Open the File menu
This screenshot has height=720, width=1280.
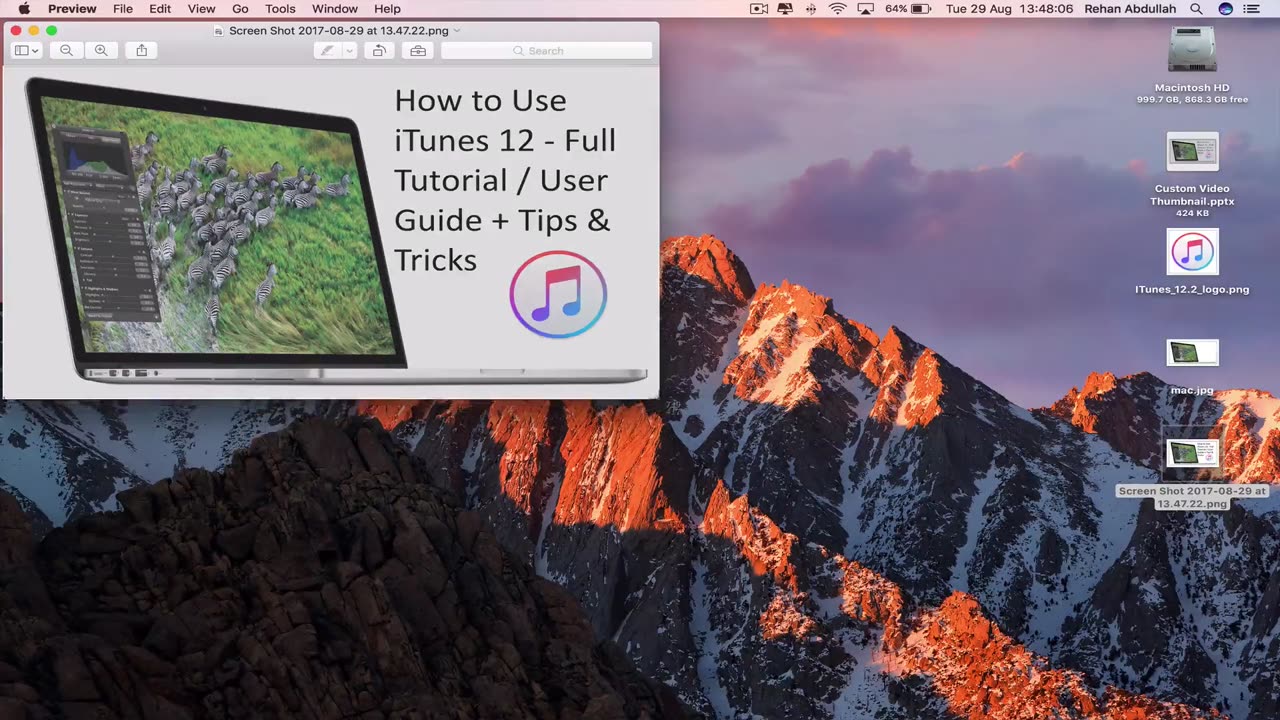[123, 9]
